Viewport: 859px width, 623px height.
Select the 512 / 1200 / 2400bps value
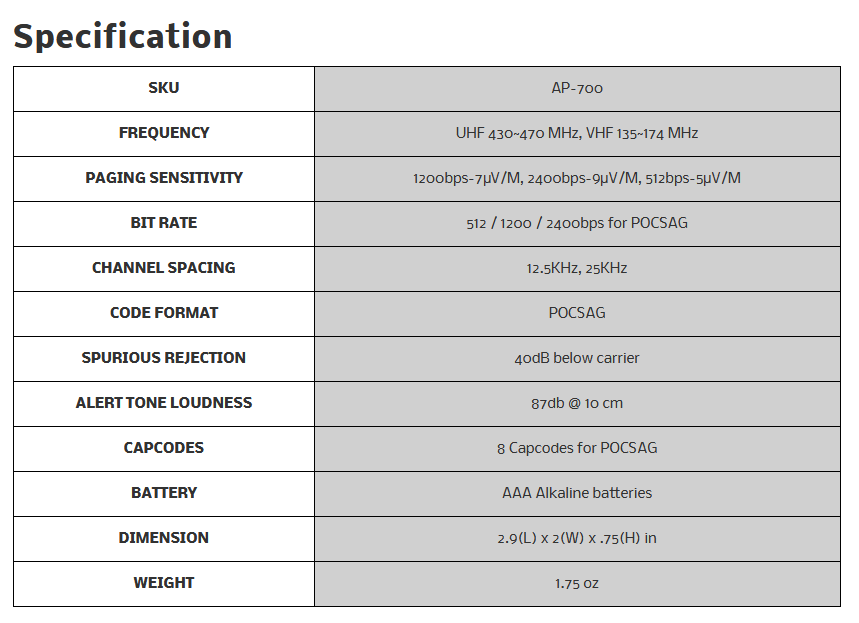coord(577,223)
